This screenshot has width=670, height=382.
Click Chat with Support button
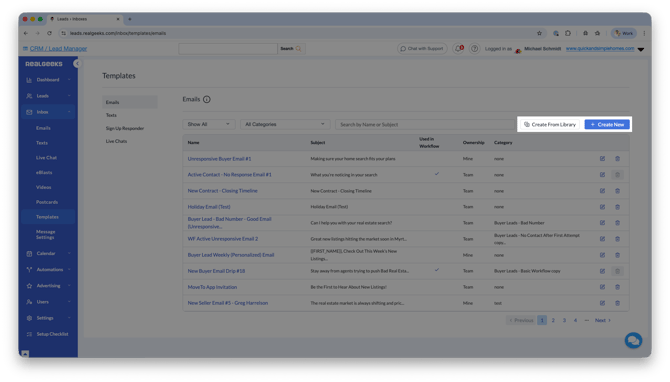(x=422, y=49)
